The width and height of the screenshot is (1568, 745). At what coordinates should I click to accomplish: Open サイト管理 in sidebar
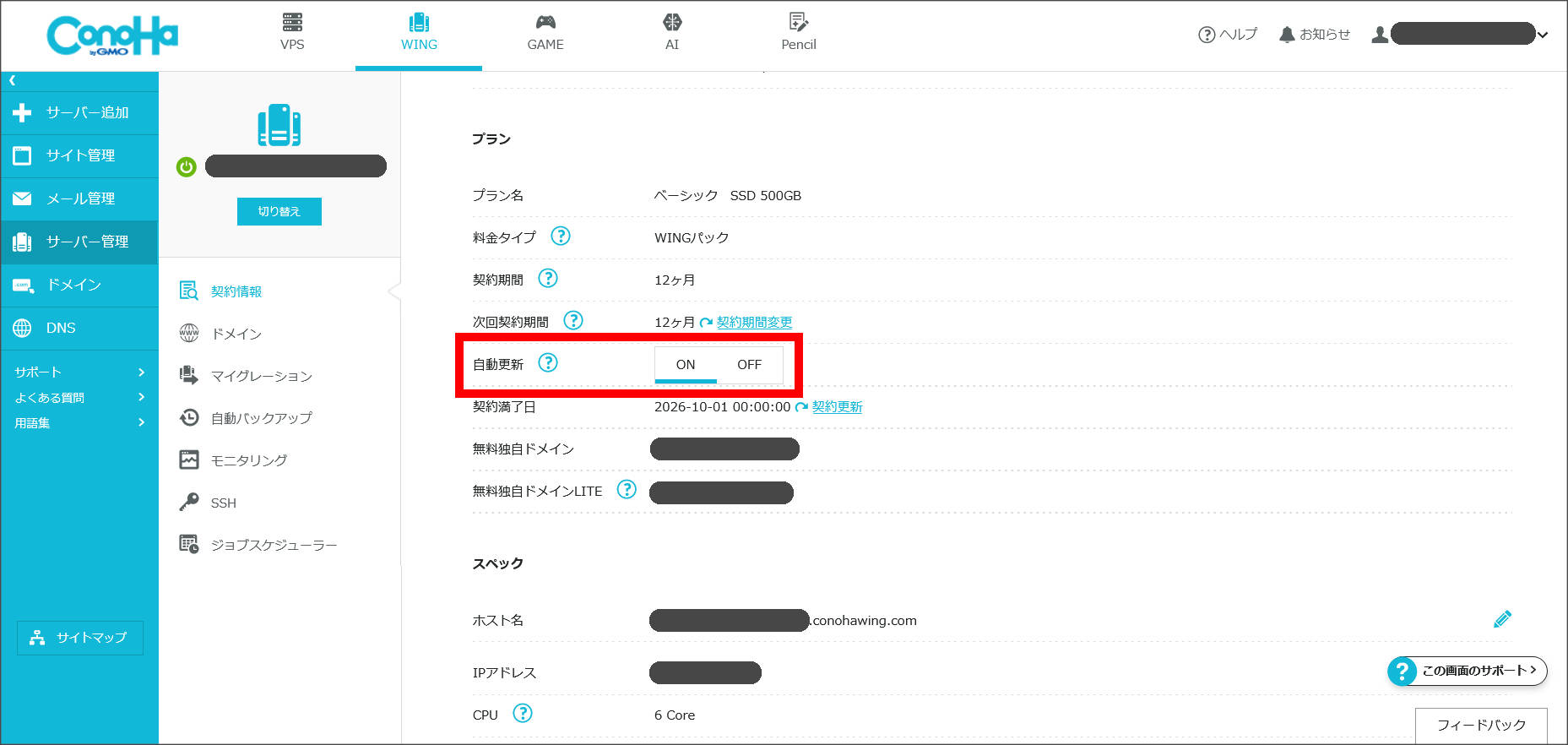coord(79,155)
